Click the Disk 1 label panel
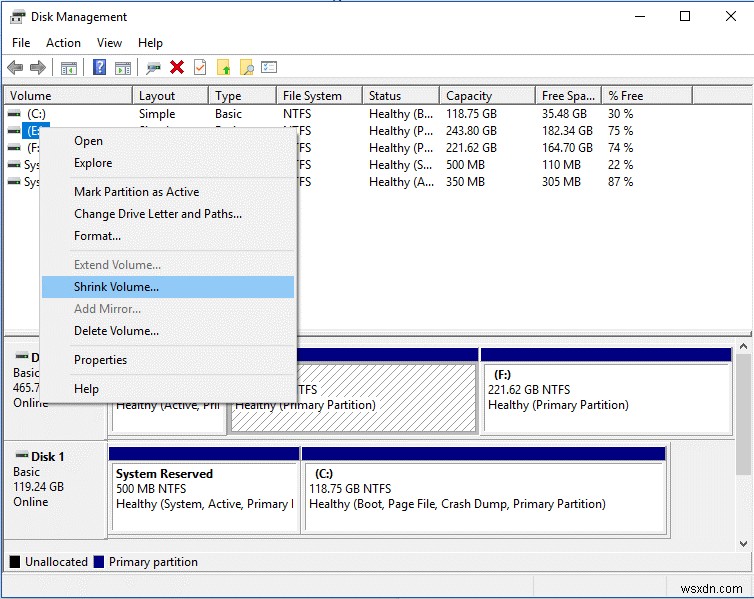Viewport: 754px width, 599px height. pyautogui.click(x=55, y=489)
